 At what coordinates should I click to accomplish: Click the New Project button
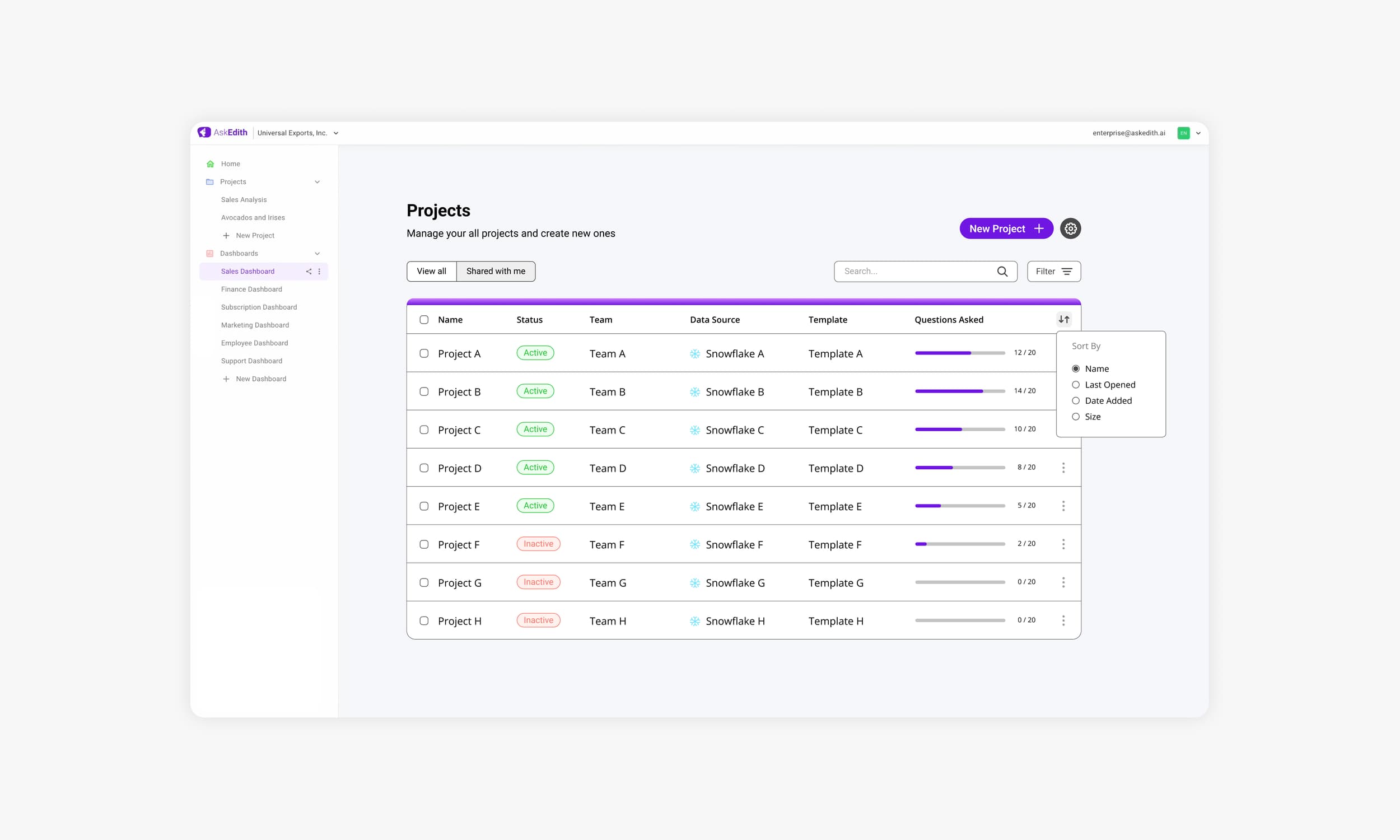[1006, 228]
